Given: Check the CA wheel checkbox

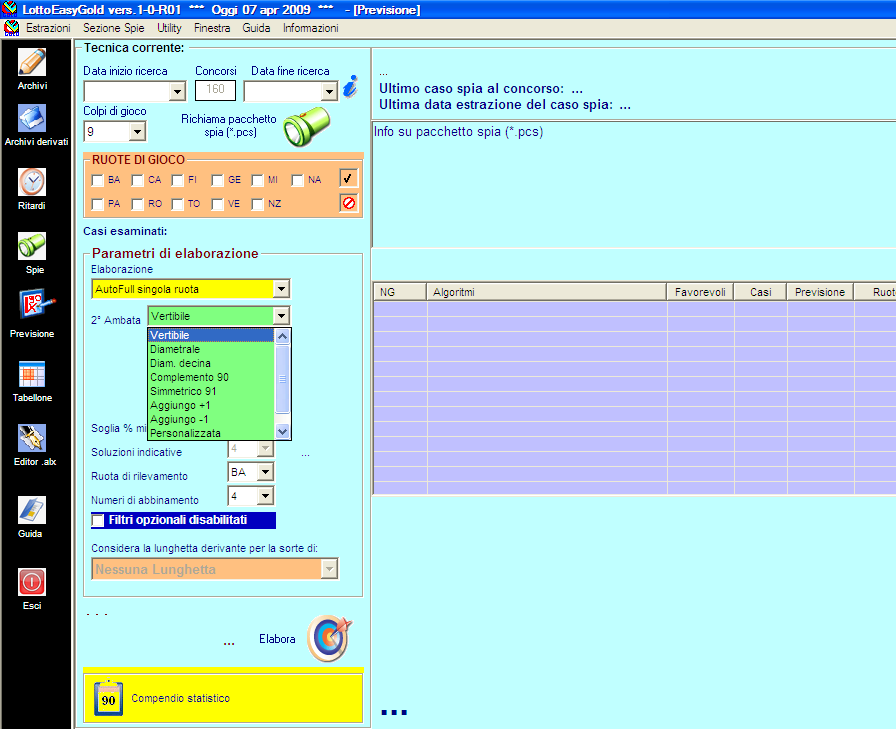Looking at the screenshot, I should coord(138,181).
